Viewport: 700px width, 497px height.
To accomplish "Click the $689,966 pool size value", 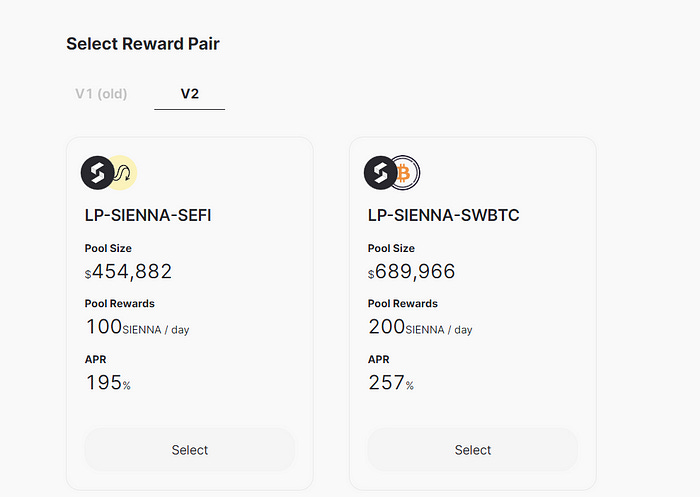I will (x=411, y=271).
